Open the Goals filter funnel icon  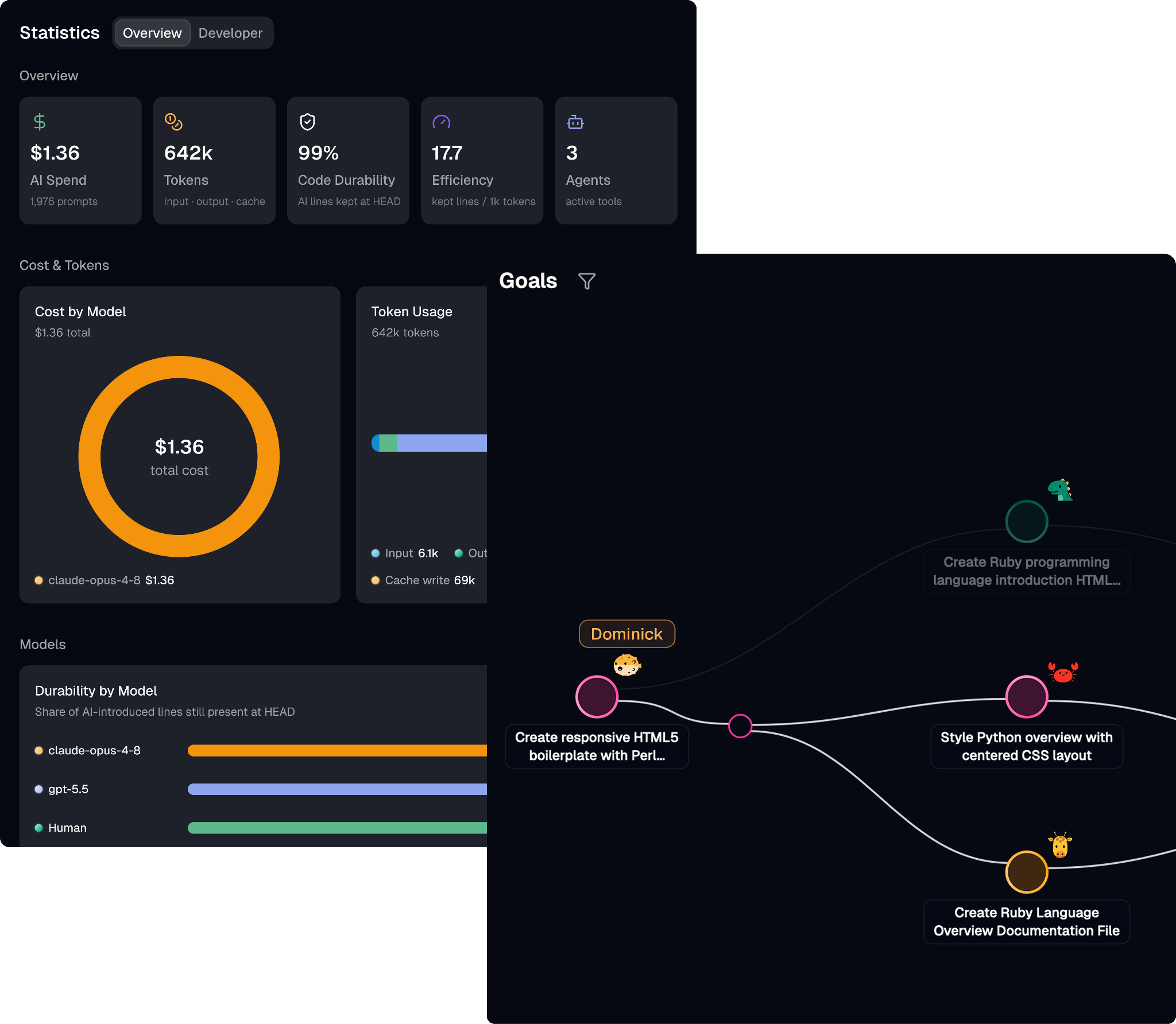pyautogui.click(x=586, y=281)
